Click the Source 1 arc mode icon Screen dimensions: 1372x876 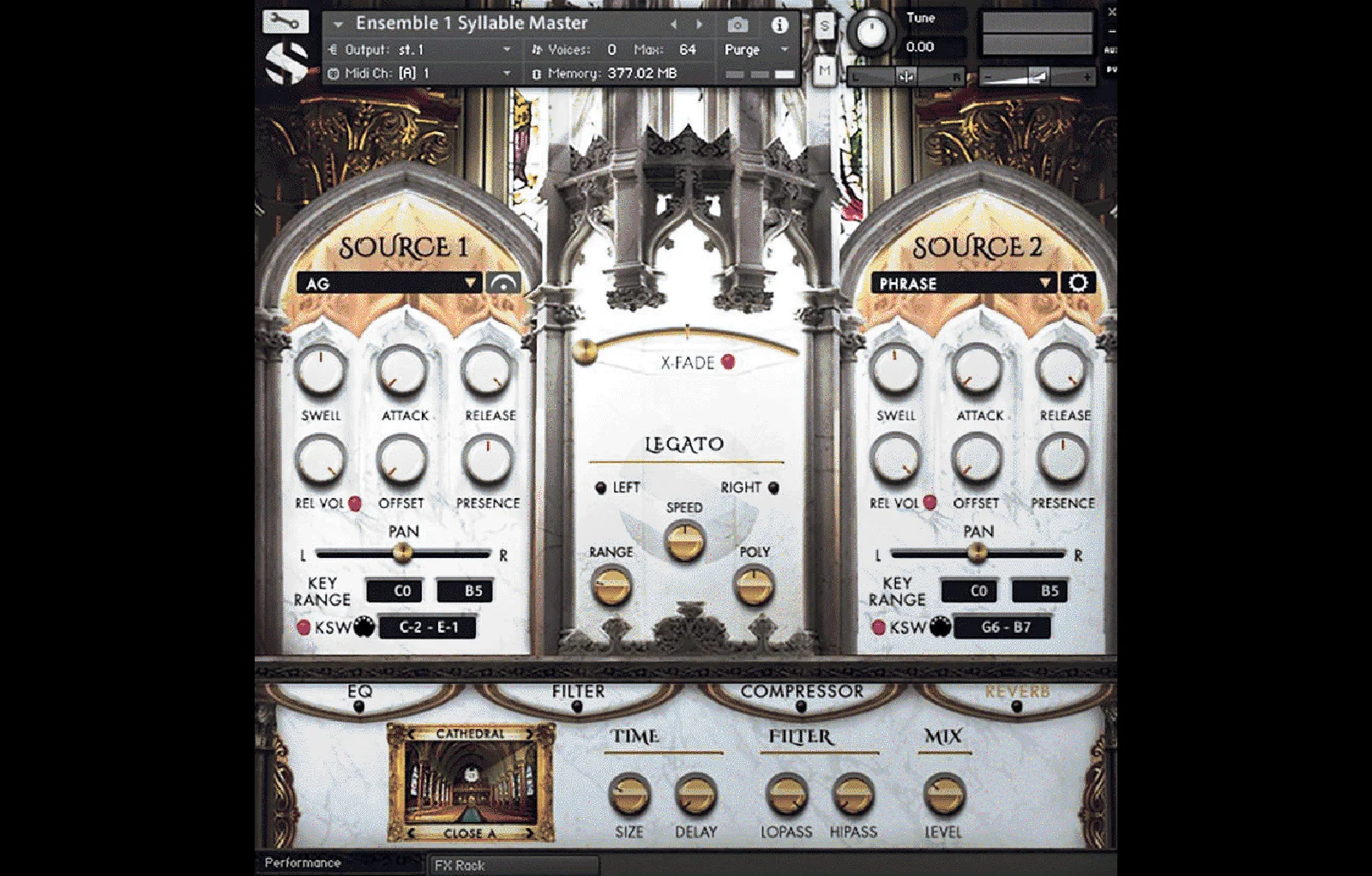(503, 283)
